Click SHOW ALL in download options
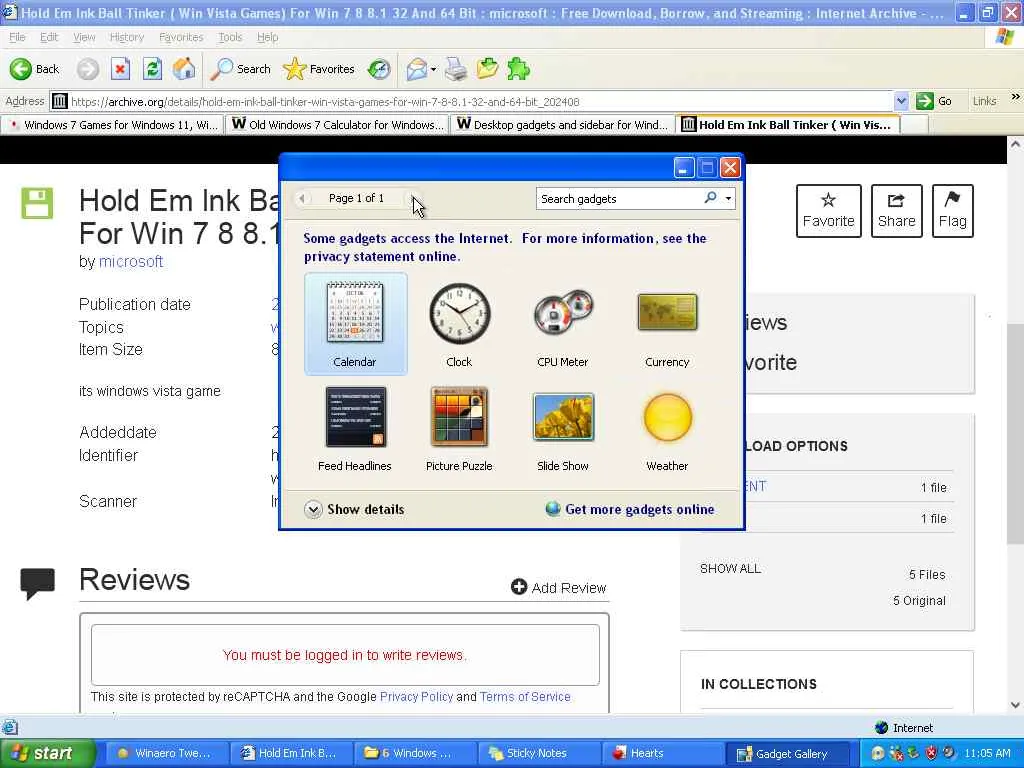This screenshot has height=768, width=1024. click(730, 568)
